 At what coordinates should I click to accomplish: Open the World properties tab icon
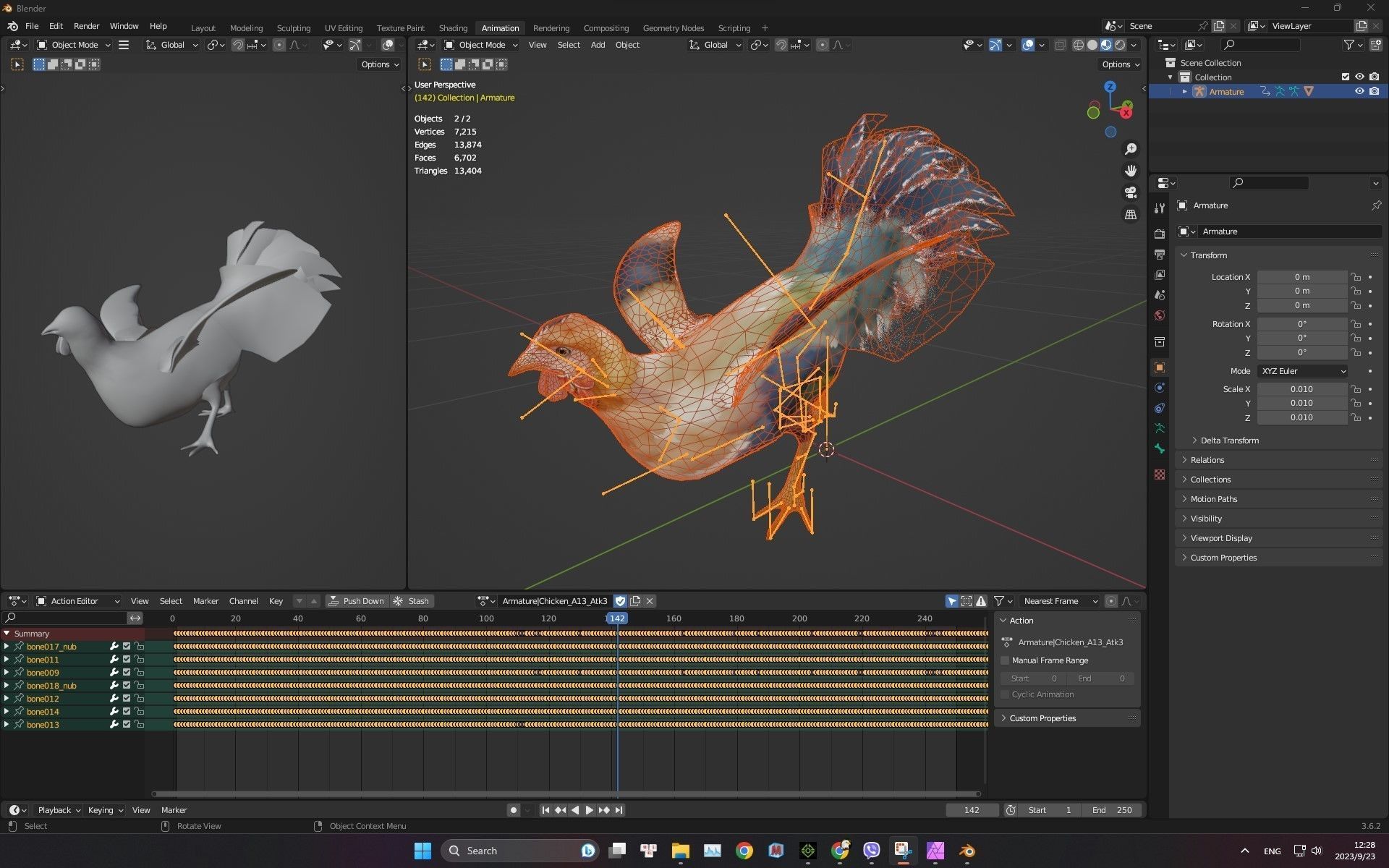[1160, 315]
